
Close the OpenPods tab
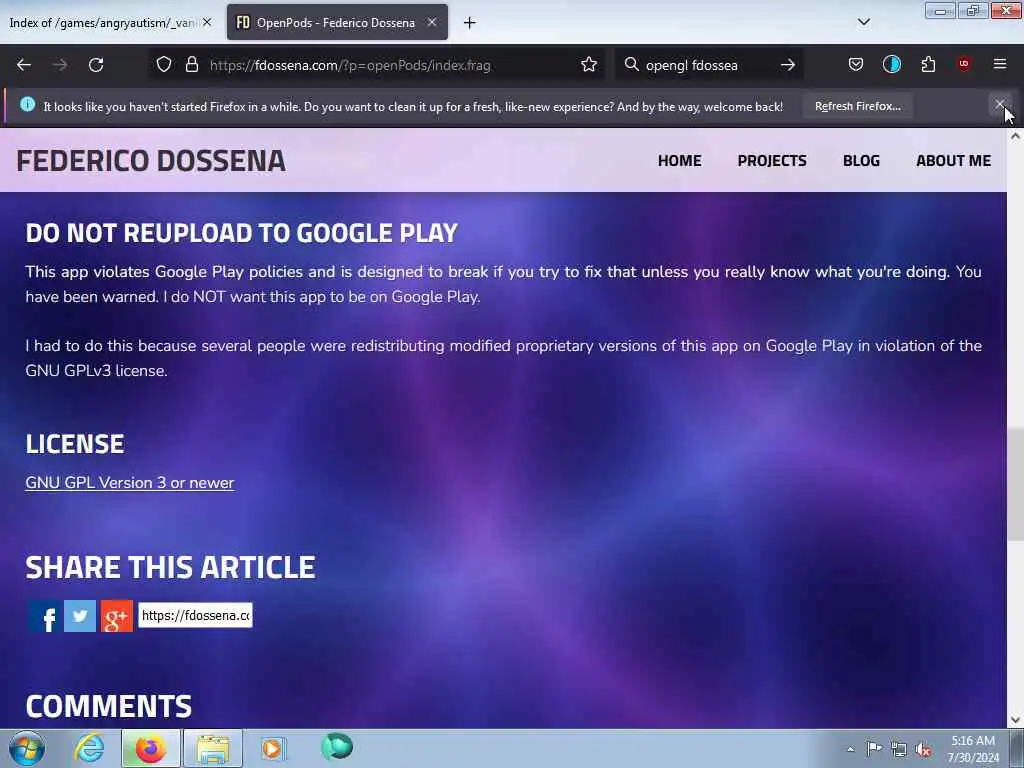pos(432,22)
